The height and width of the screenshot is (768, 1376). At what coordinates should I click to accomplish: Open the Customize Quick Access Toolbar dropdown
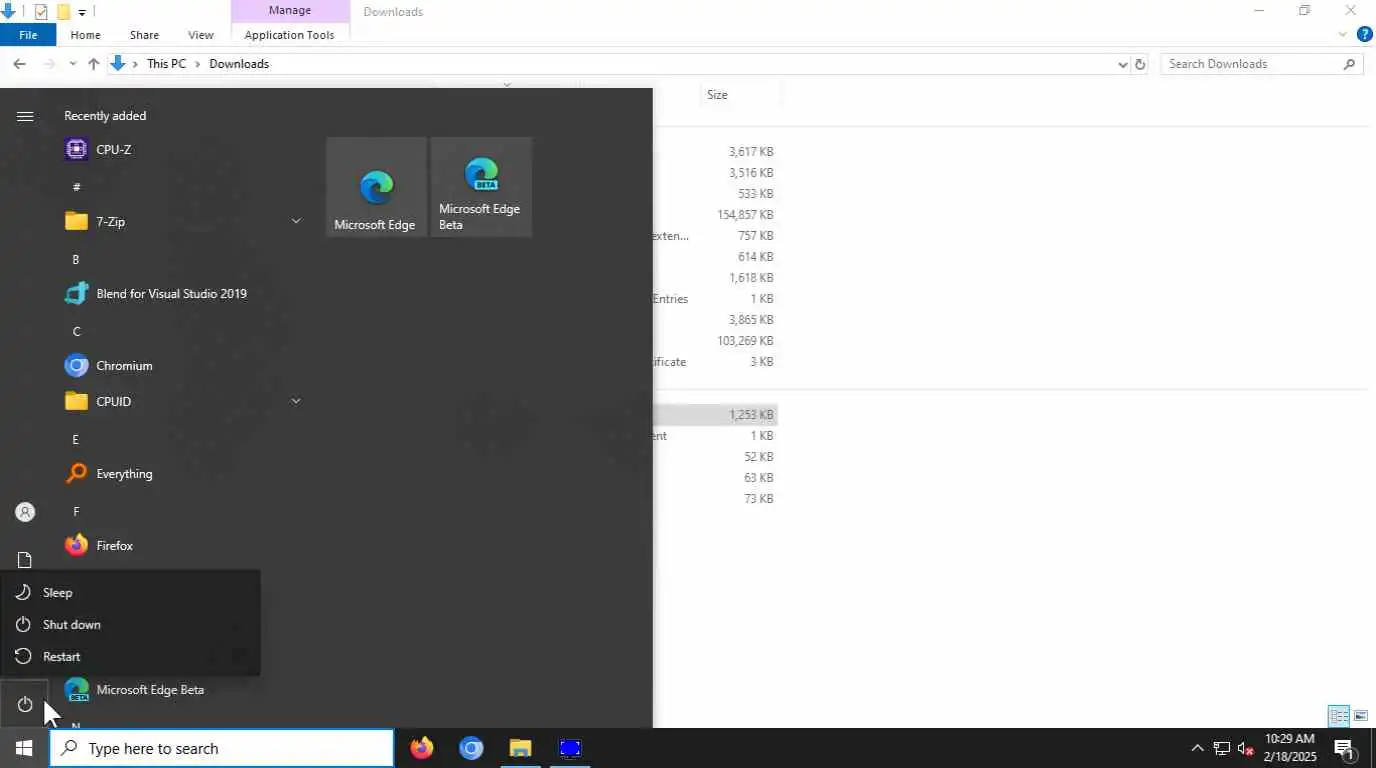point(82,12)
